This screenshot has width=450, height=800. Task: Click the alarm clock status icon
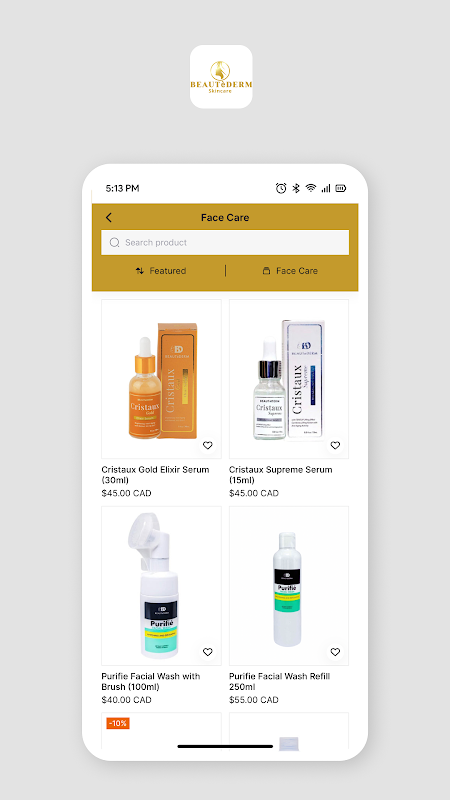(281, 188)
